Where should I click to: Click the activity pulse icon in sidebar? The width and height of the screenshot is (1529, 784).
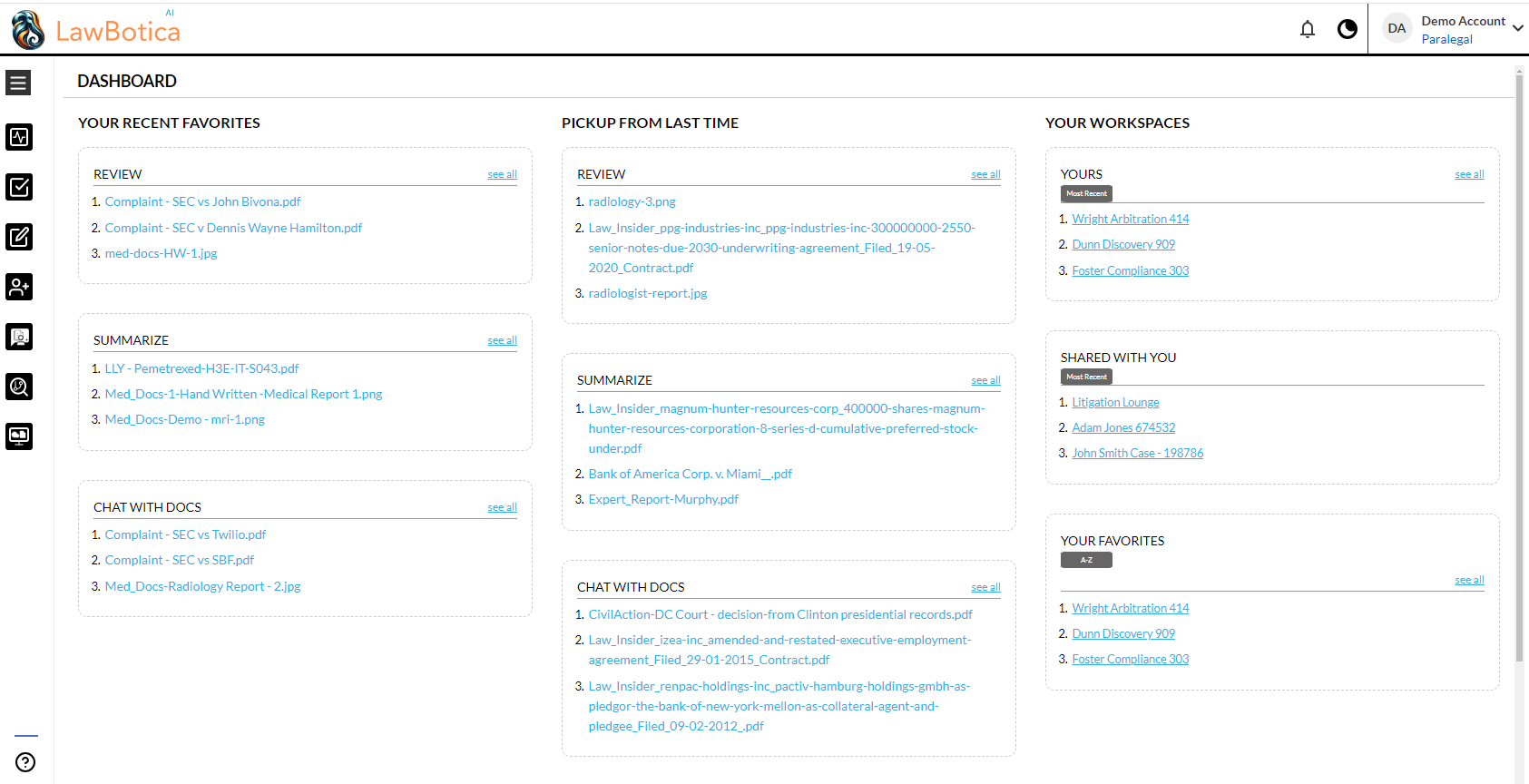tap(19, 137)
